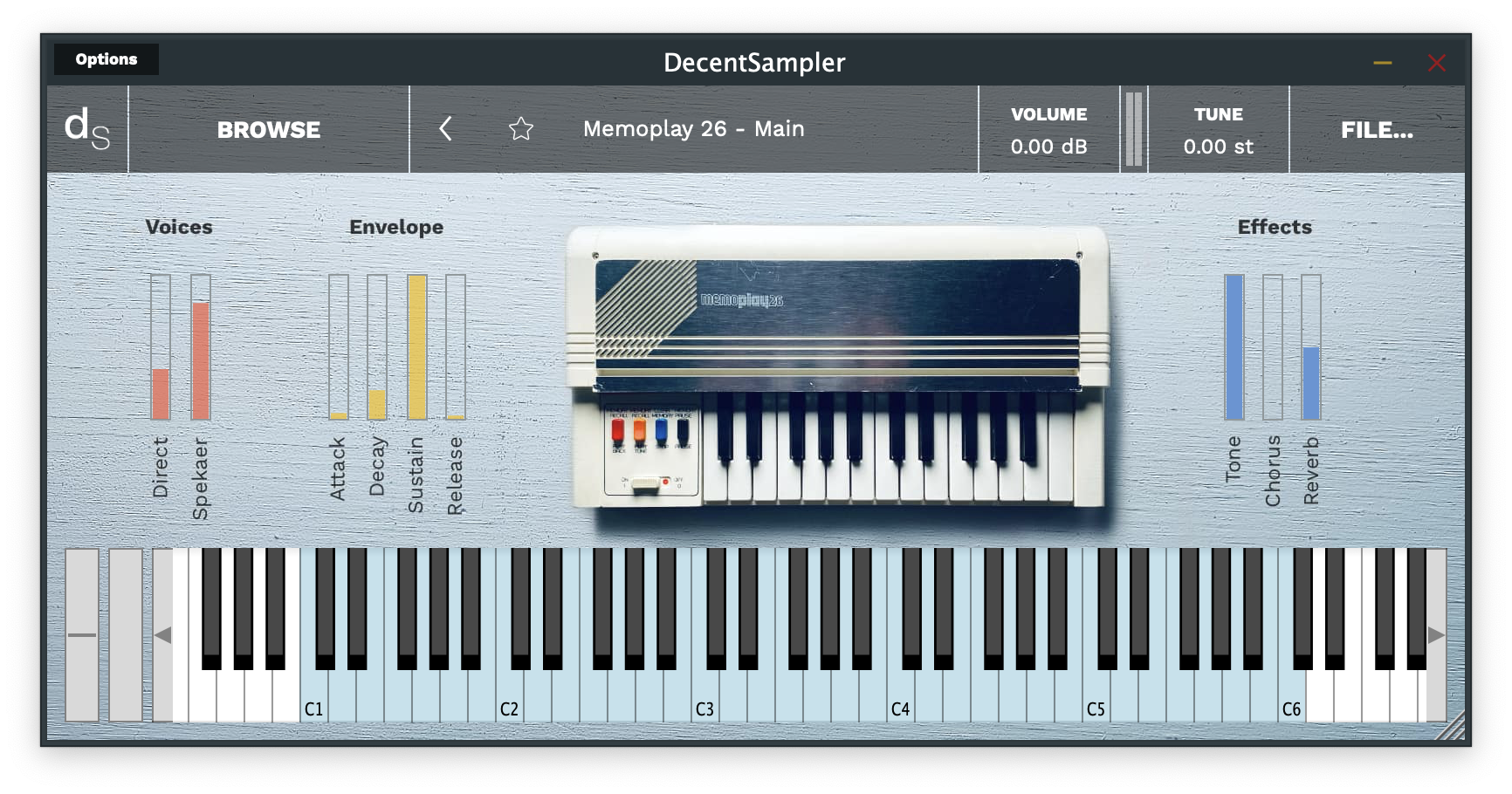
Task: Click the DecentSampler dS logo
Action: (87, 129)
